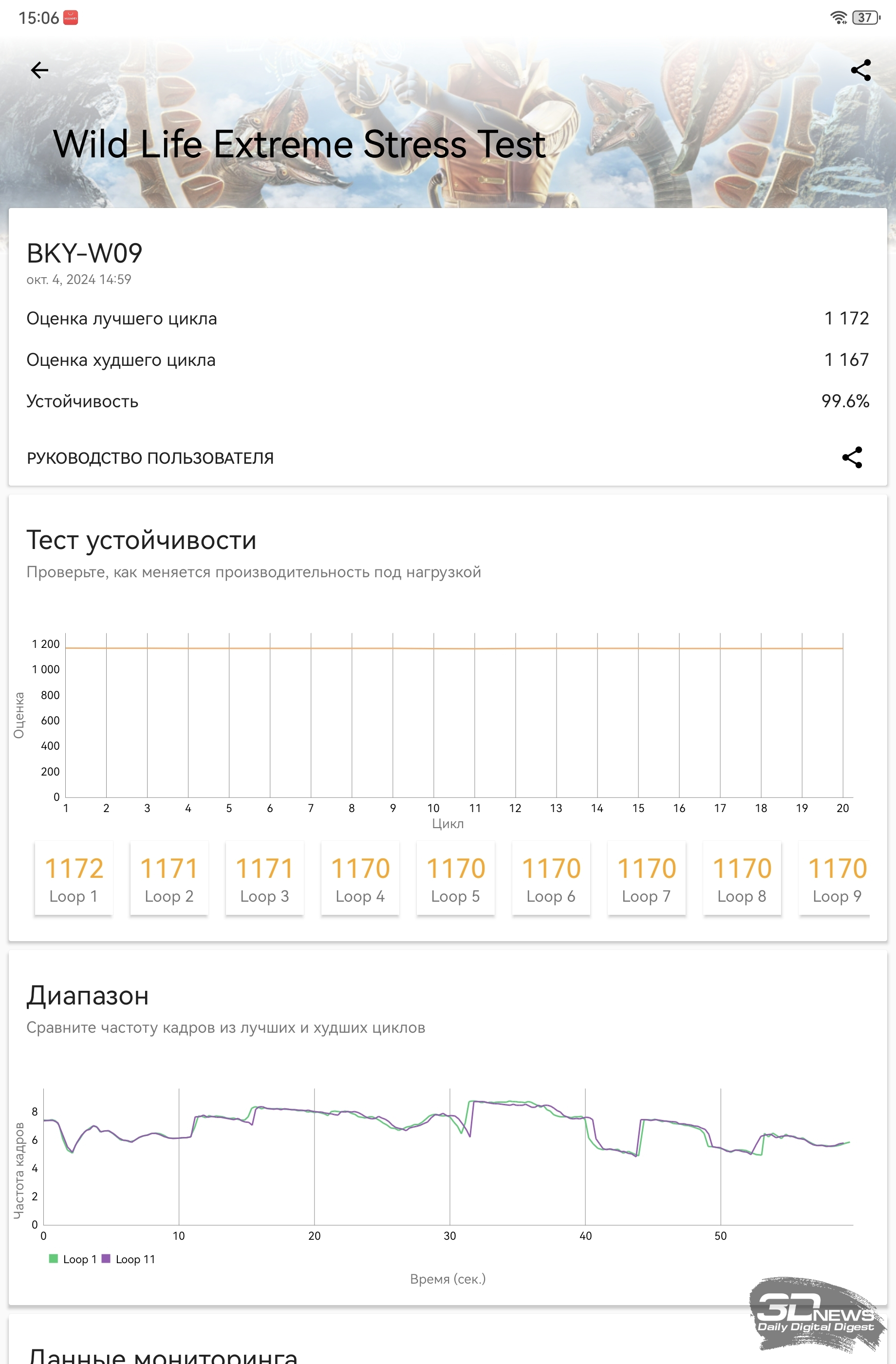Tap 30 second mark on frame-rate chart
This screenshot has width=896, height=1364.
point(450,1235)
